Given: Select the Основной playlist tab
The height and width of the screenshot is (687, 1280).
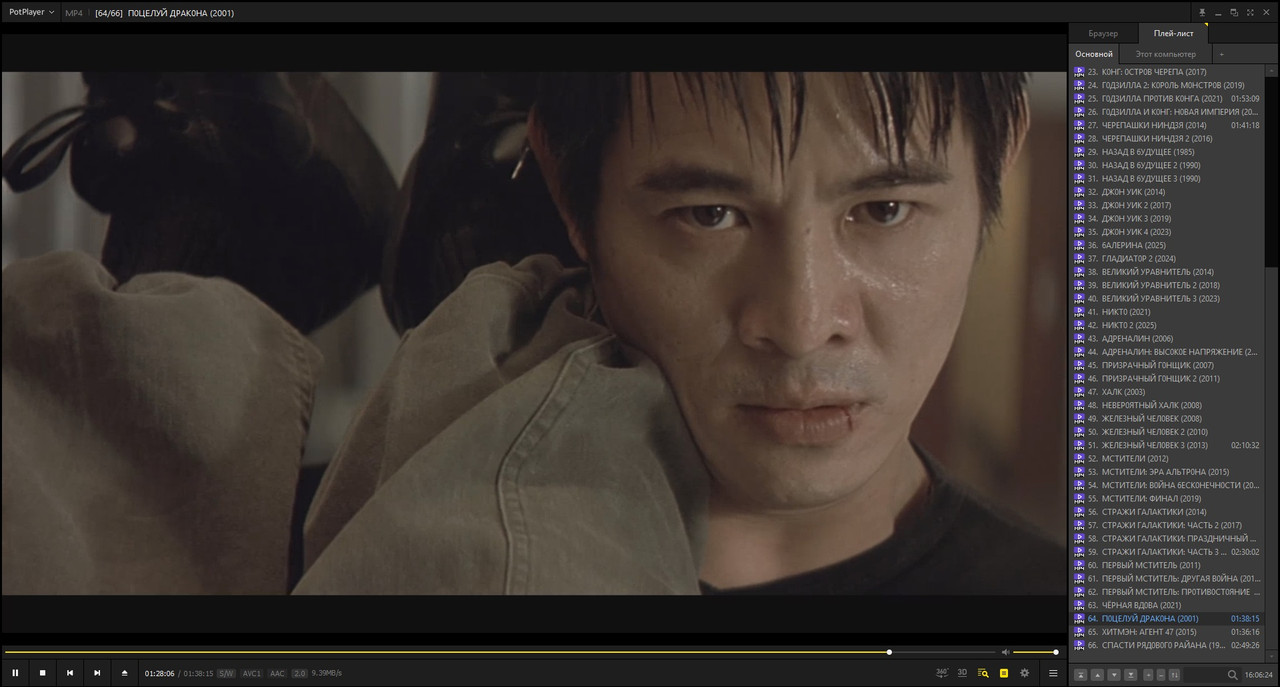Looking at the screenshot, I should (1094, 54).
